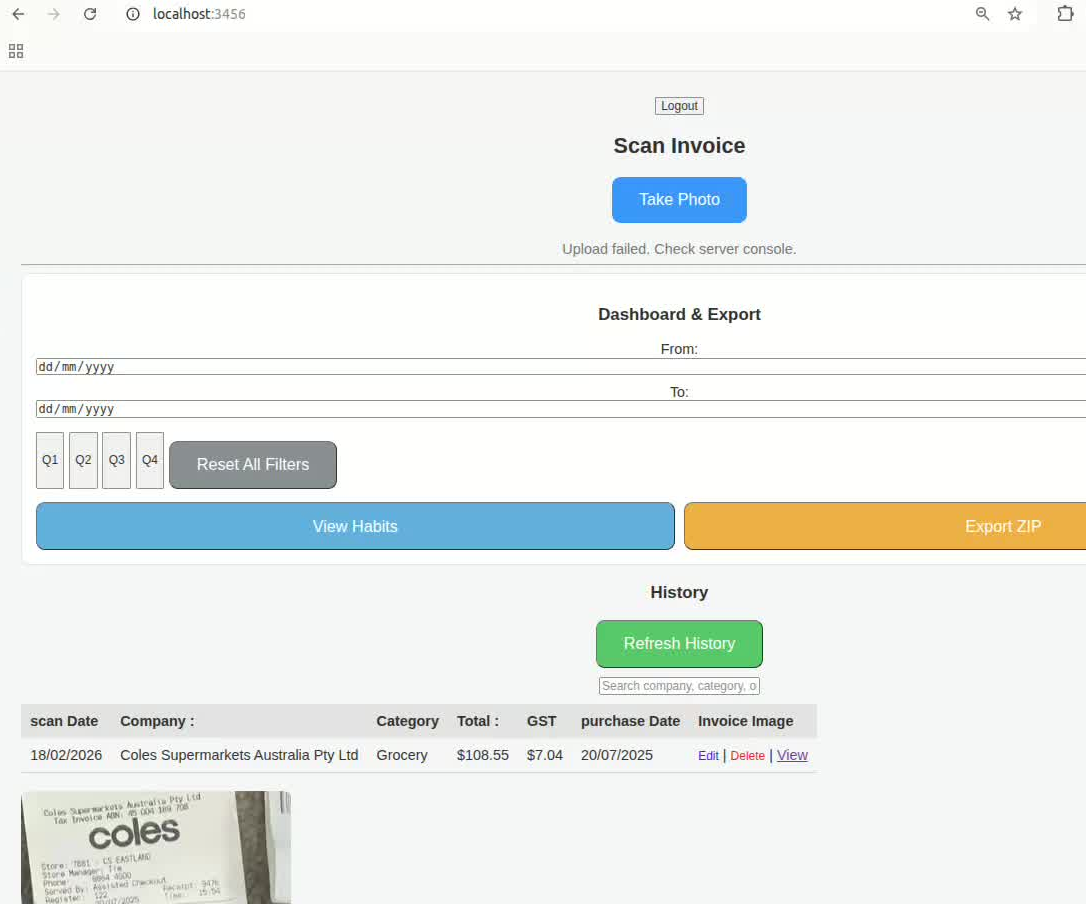
Task: Select the Q1 quarter filter
Action: [50, 460]
